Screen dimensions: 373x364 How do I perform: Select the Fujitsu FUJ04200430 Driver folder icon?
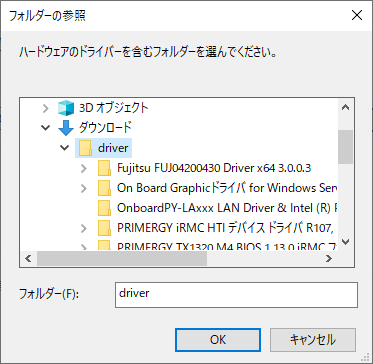coord(104,168)
